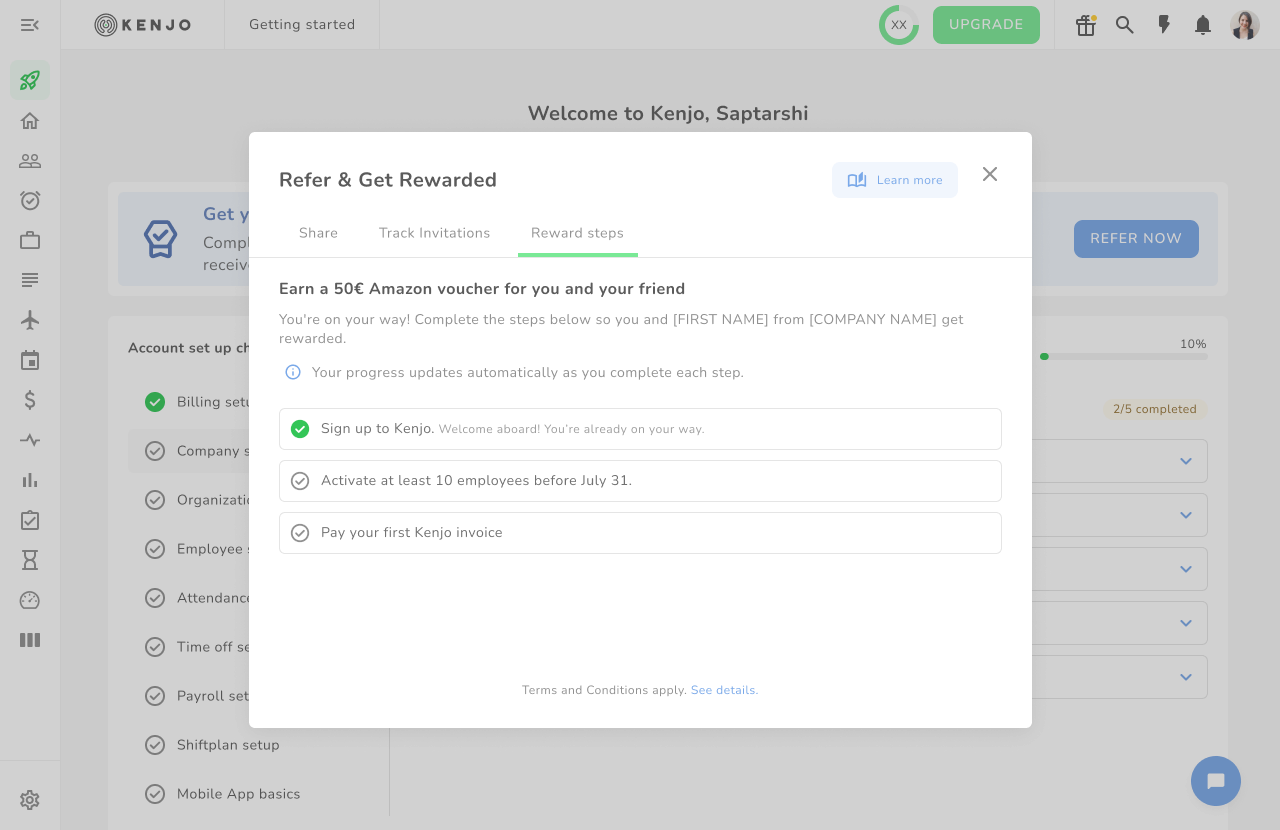
Task: Click the medal ribbon icon in referral banner
Action: pos(160,239)
